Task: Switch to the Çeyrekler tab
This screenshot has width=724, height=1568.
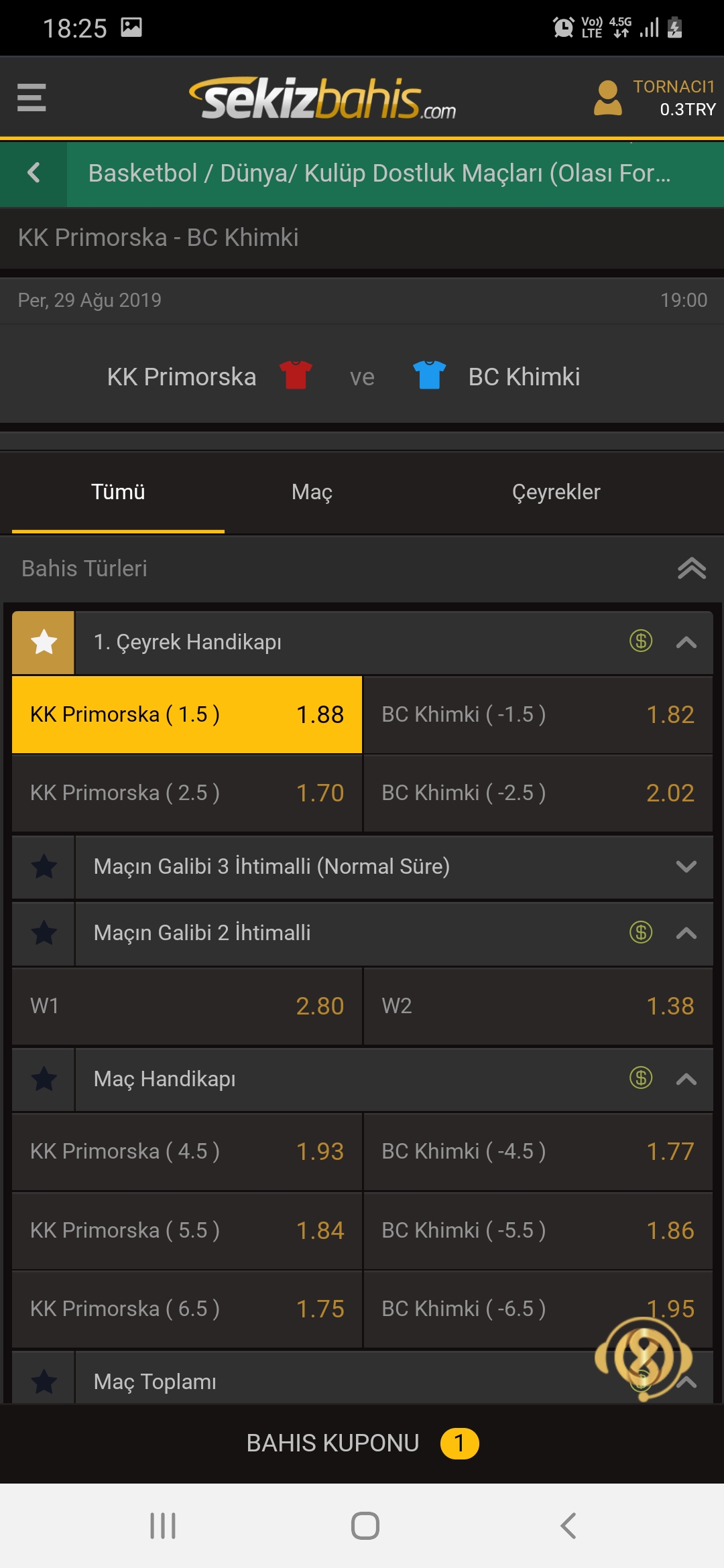Action: click(556, 492)
